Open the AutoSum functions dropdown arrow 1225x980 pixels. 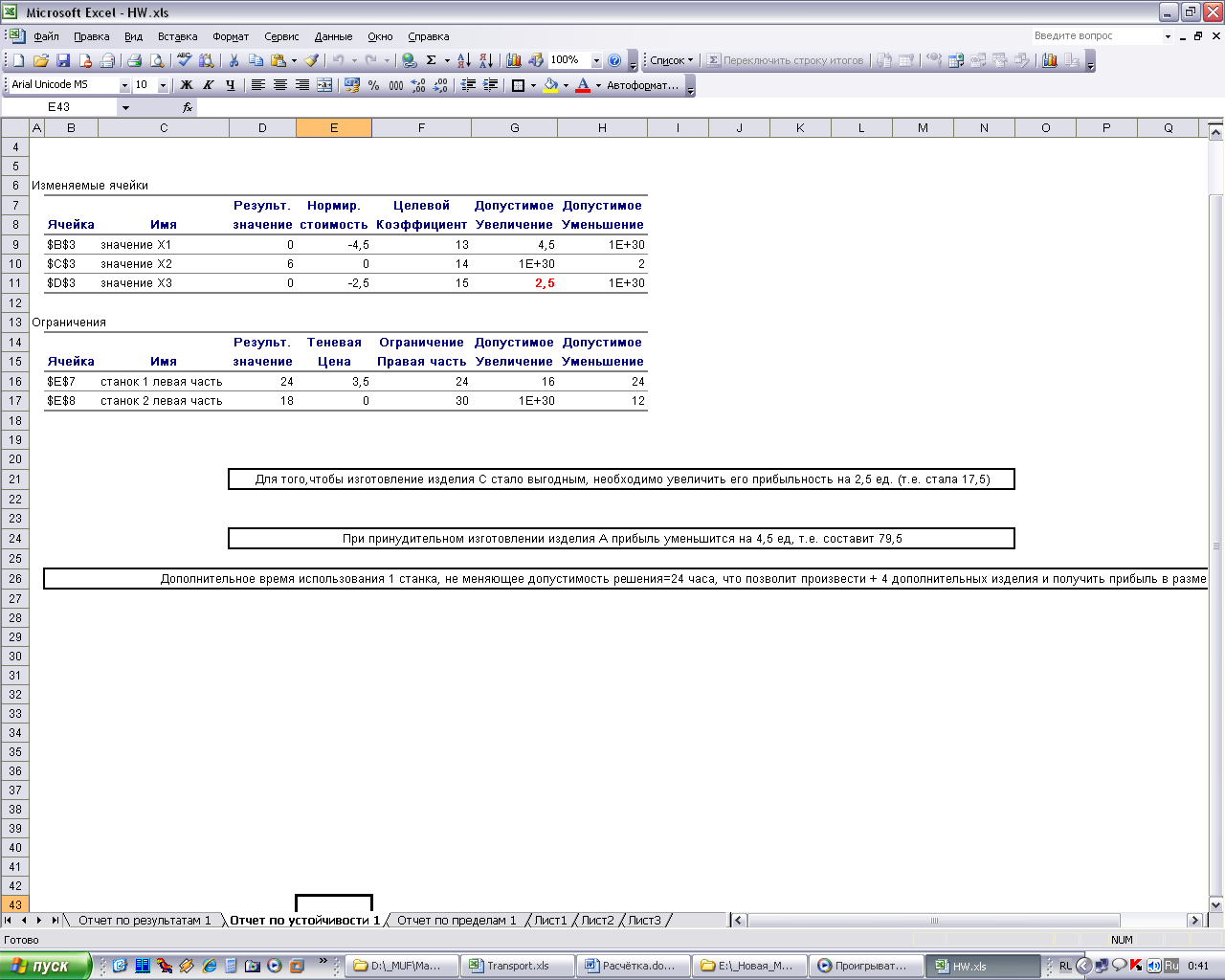click(x=447, y=60)
